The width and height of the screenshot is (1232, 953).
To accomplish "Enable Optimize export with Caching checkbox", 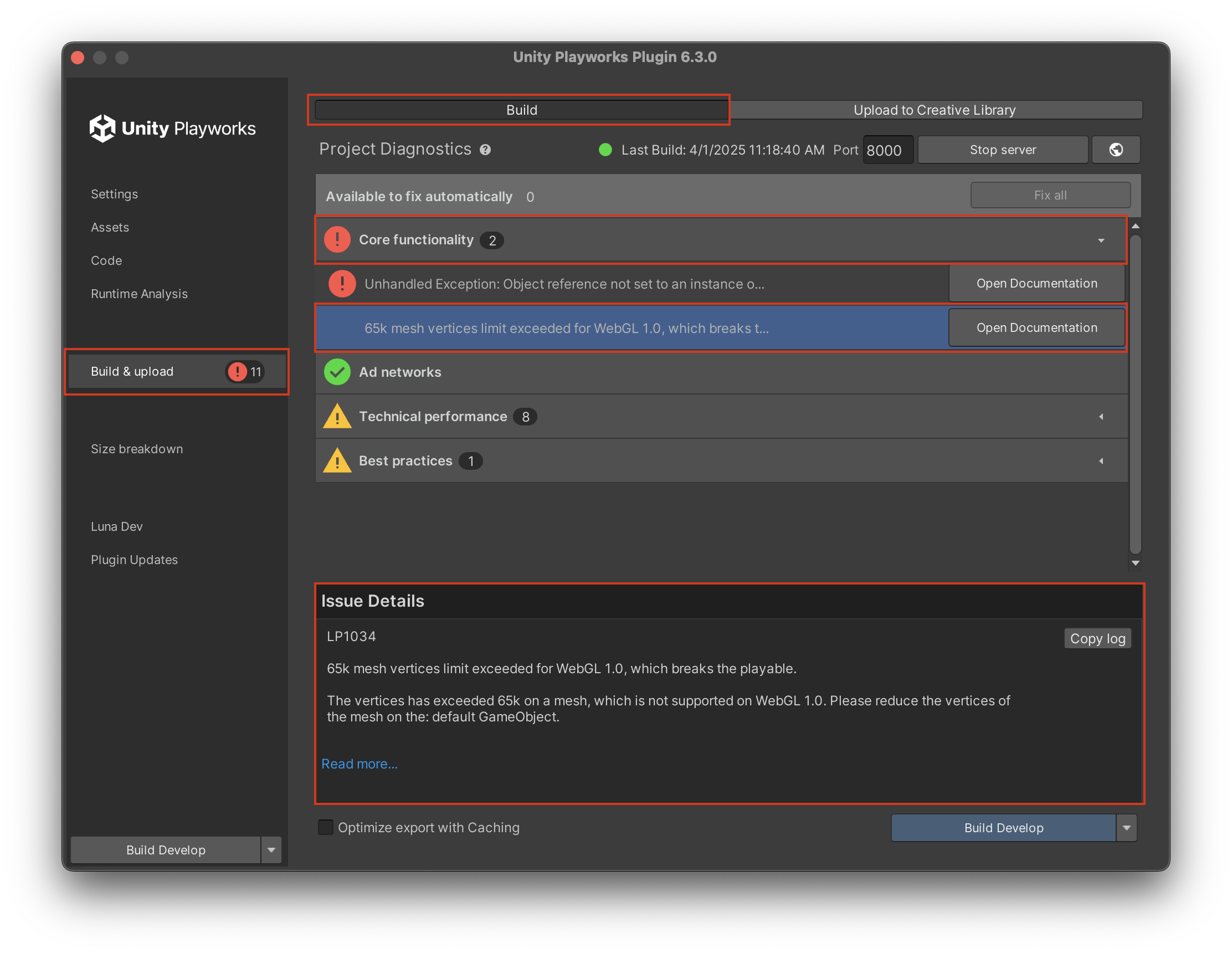I will click(326, 827).
